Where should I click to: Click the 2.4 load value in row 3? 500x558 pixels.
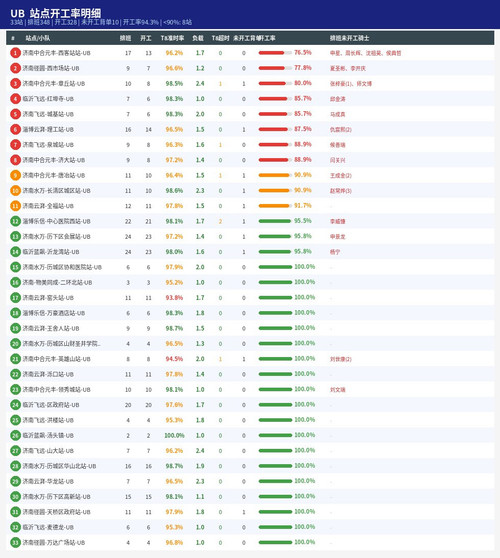pyautogui.click(x=200, y=84)
